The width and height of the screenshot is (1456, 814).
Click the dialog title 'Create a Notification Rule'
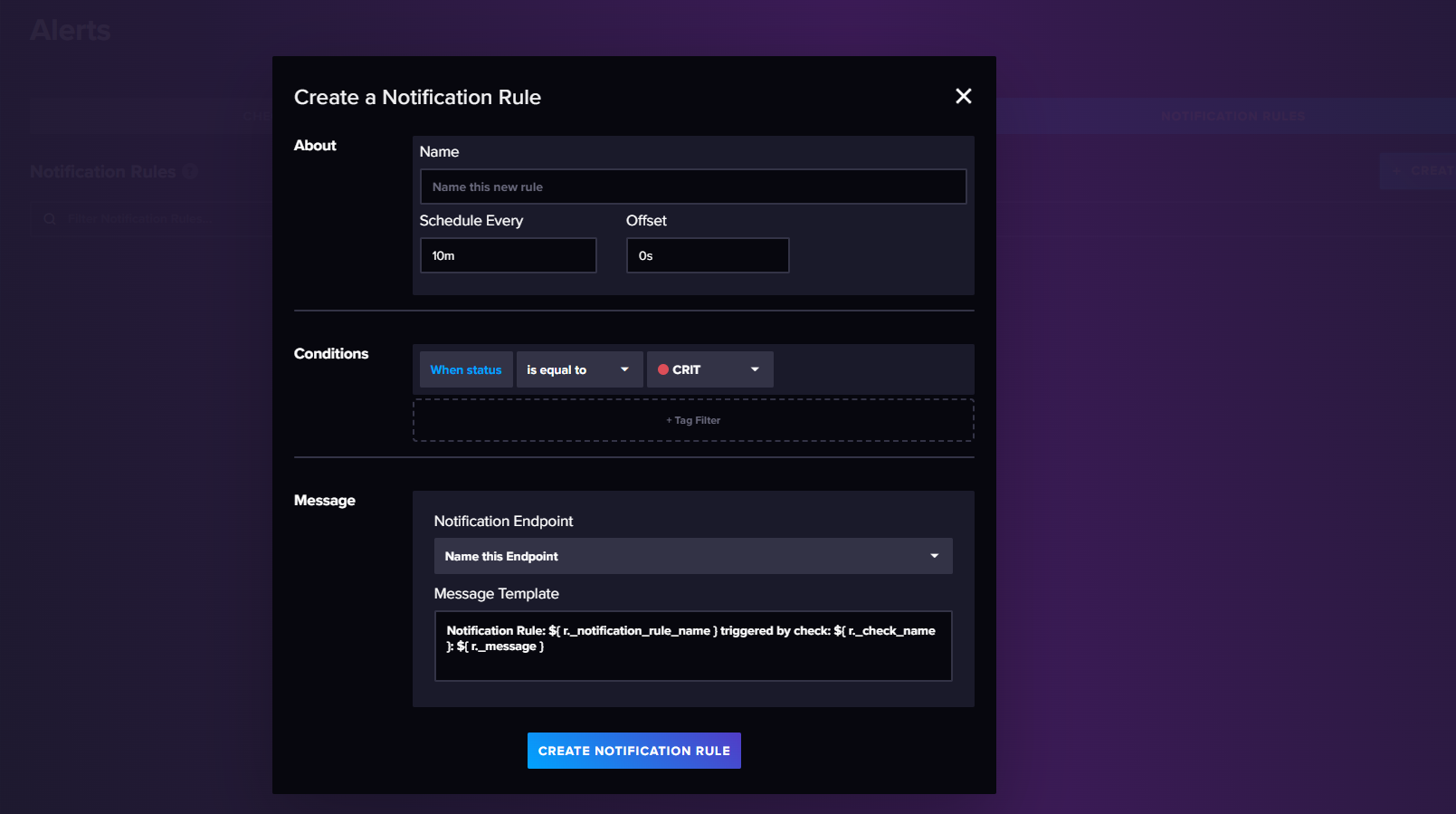pos(417,97)
